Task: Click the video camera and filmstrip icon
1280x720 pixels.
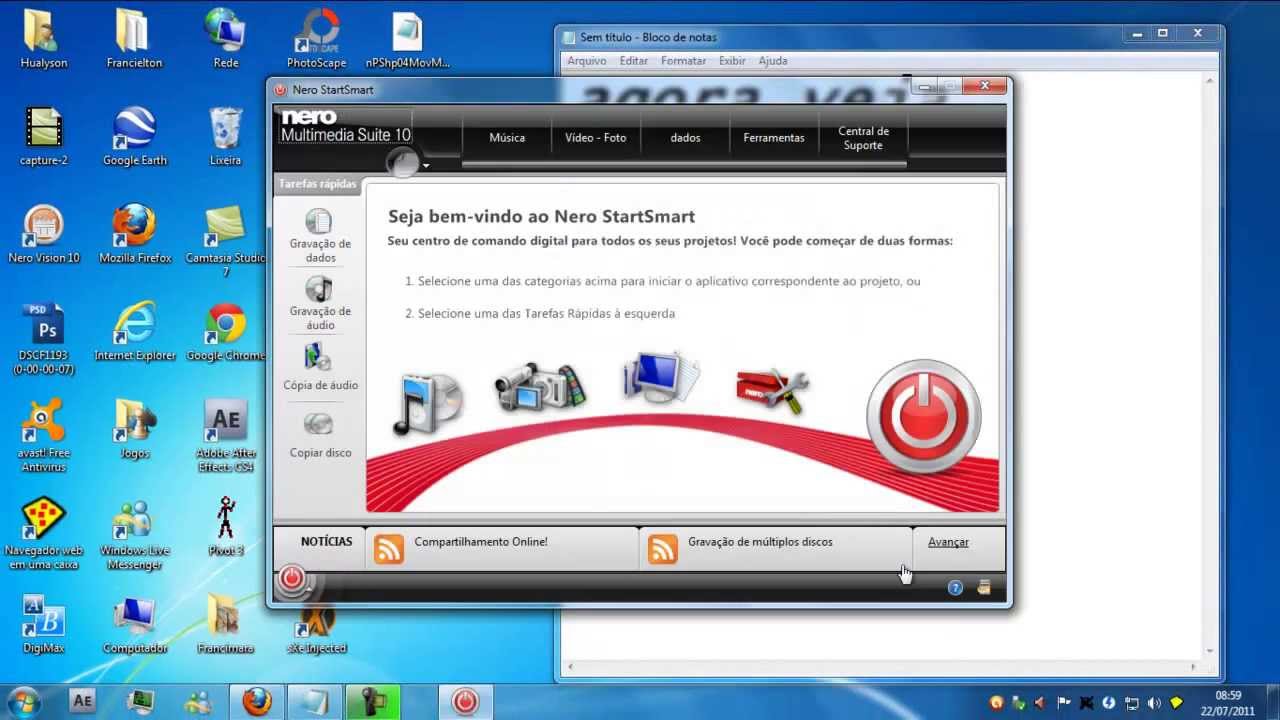Action: (x=540, y=386)
